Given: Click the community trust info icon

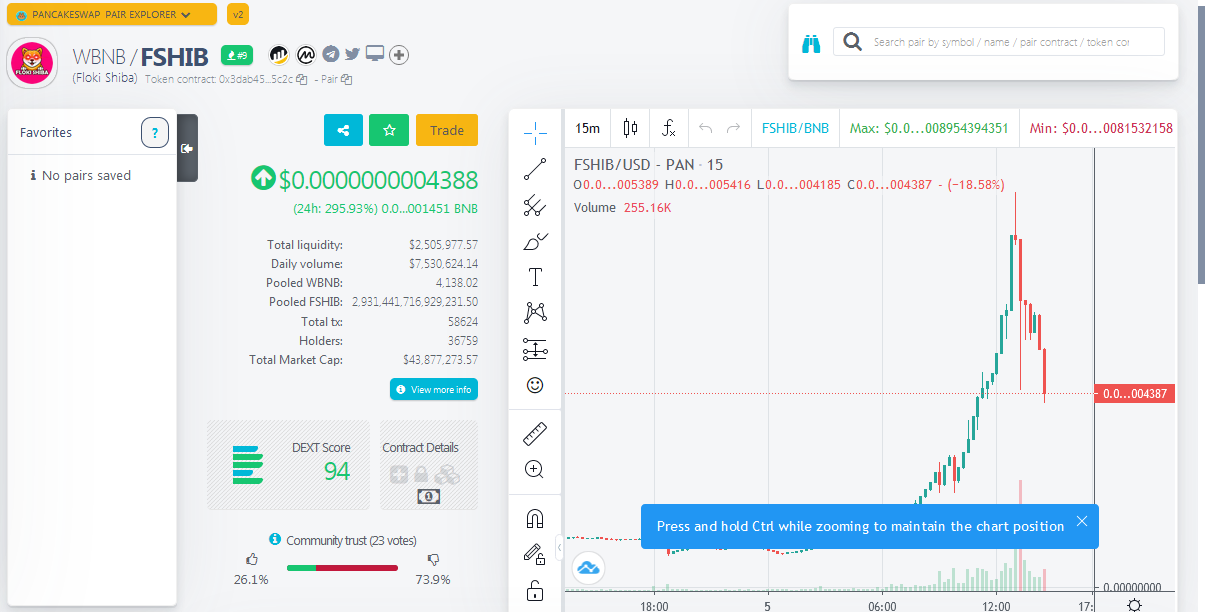Looking at the screenshot, I should (275, 539).
